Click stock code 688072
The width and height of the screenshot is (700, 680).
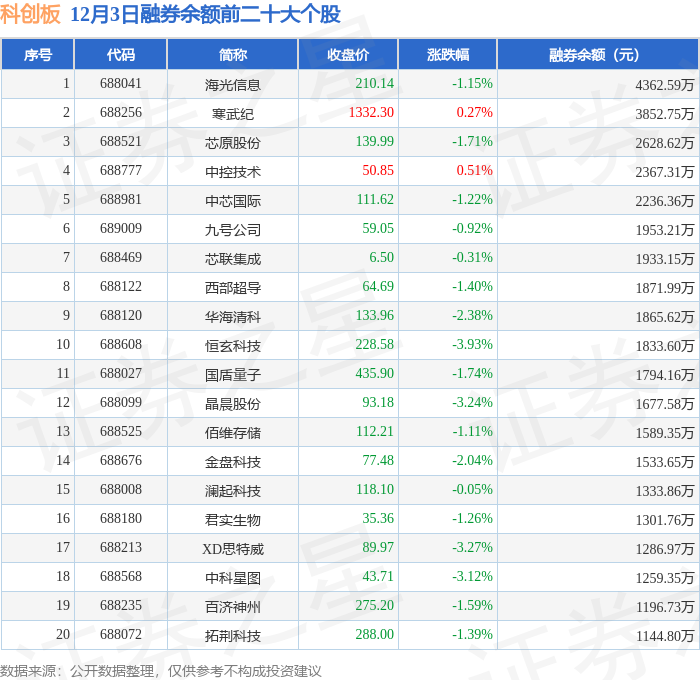click(x=121, y=635)
